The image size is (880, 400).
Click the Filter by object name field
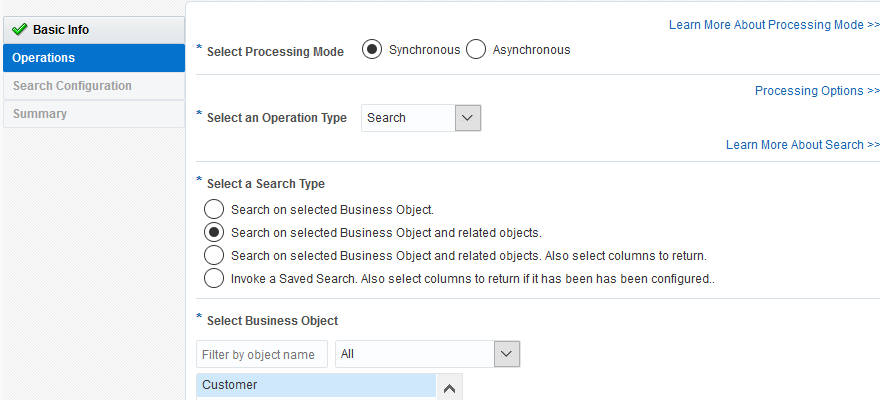tap(261, 354)
